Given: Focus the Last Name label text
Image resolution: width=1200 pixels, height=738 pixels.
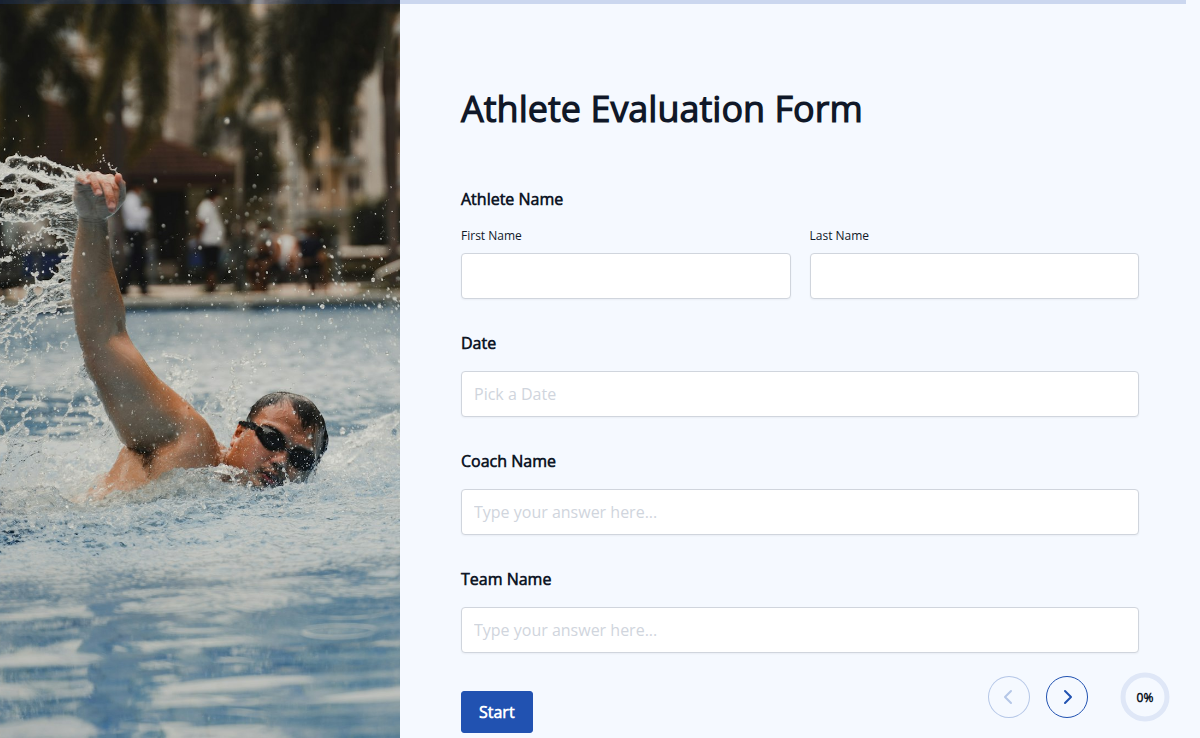Looking at the screenshot, I should [x=839, y=235].
